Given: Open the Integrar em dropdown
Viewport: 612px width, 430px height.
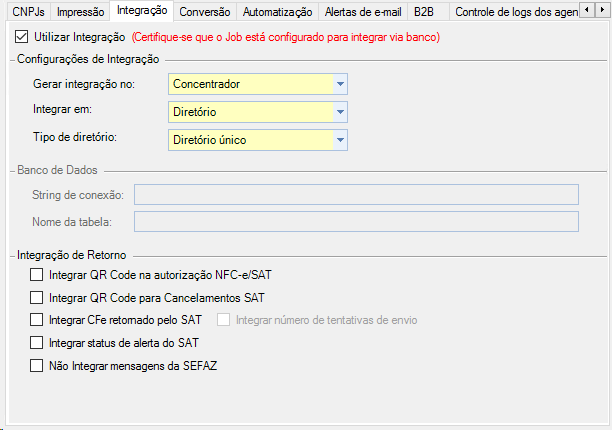Looking at the screenshot, I should point(340,112).
